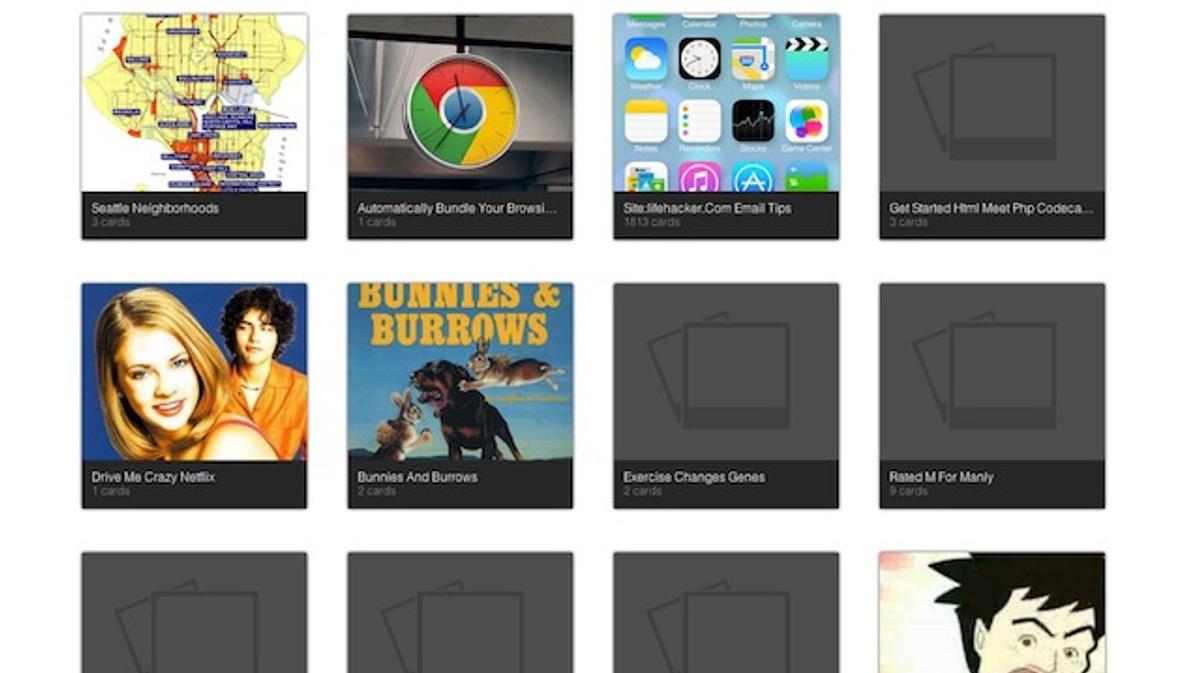Click the 'Exercise Changes Genes' title
1200x673 pixels.
[x=694, y=477]
